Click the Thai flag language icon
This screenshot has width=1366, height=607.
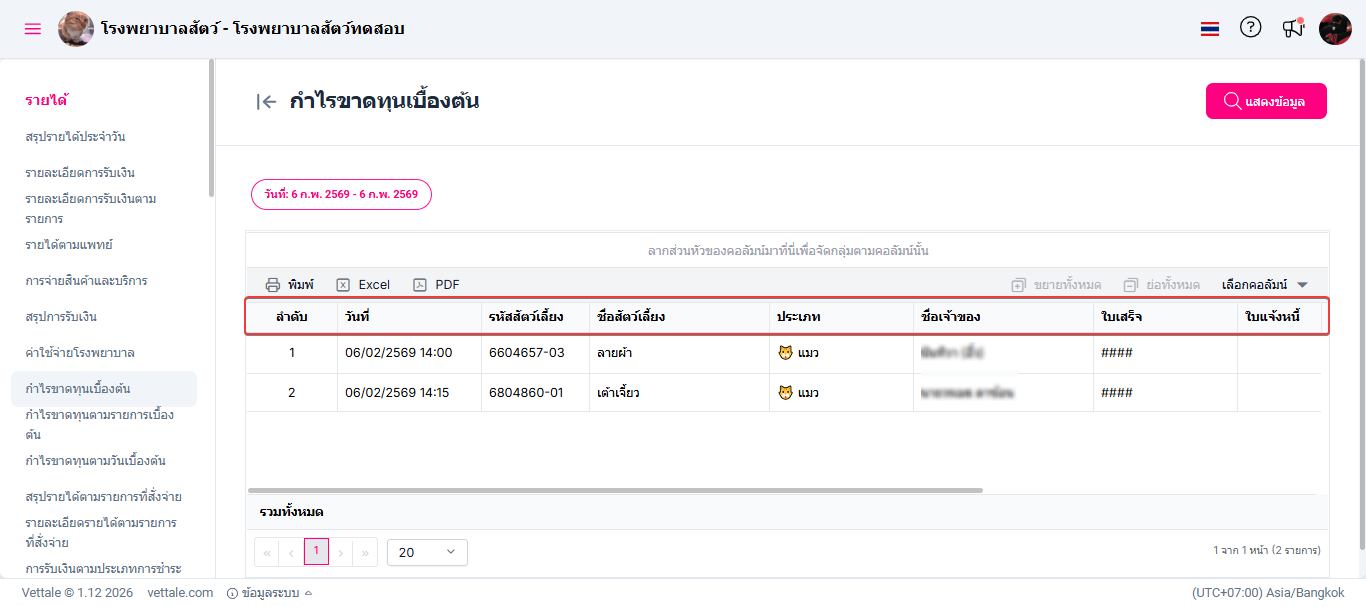[1210, 29]
